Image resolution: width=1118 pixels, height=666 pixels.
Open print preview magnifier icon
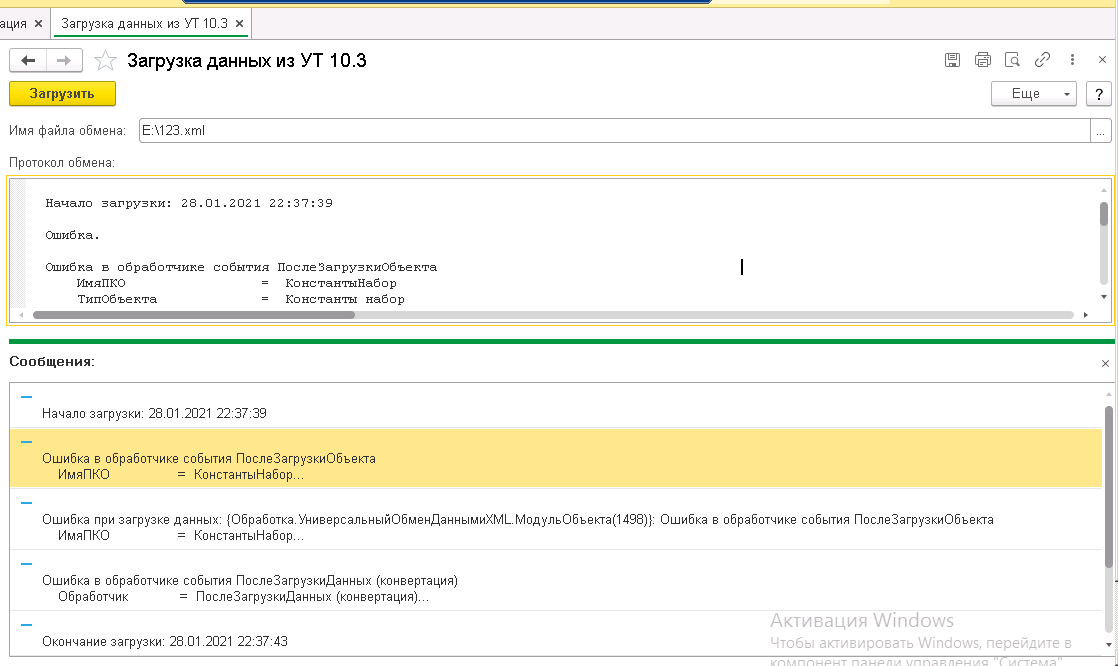coord(1012,60)
